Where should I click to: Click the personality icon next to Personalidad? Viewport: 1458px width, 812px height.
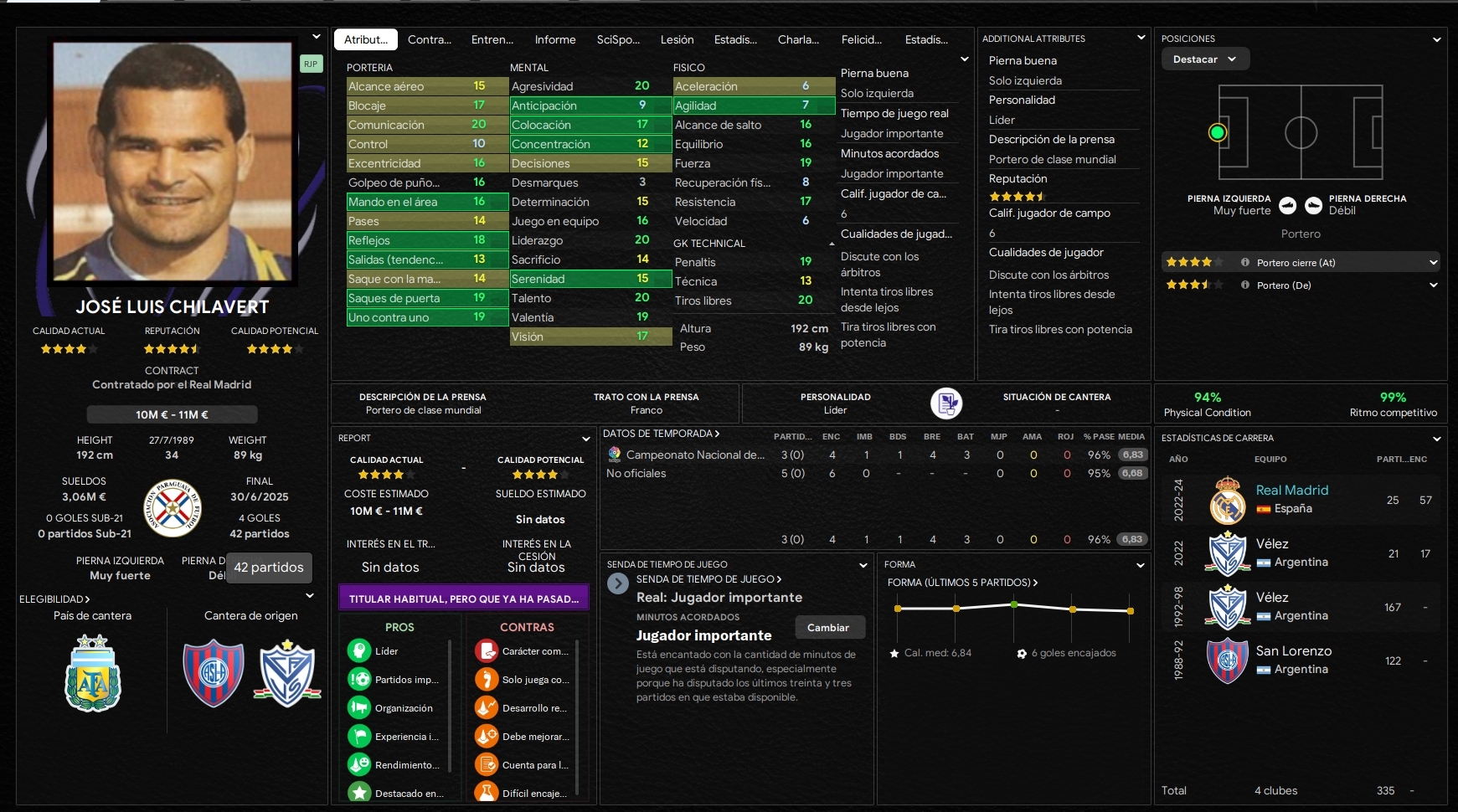[x=946, y=403]
